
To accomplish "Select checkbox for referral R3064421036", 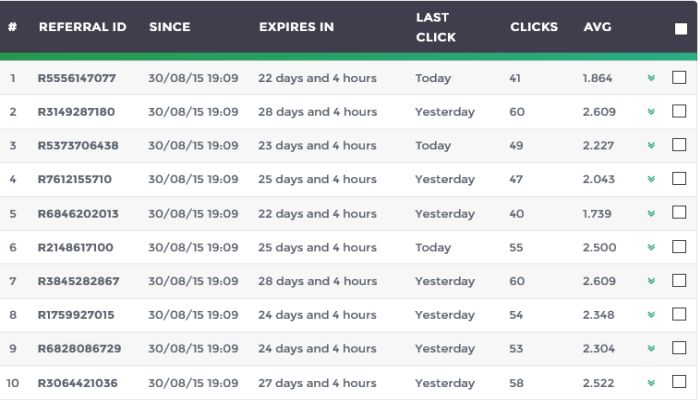I will [x=679, y=382].
